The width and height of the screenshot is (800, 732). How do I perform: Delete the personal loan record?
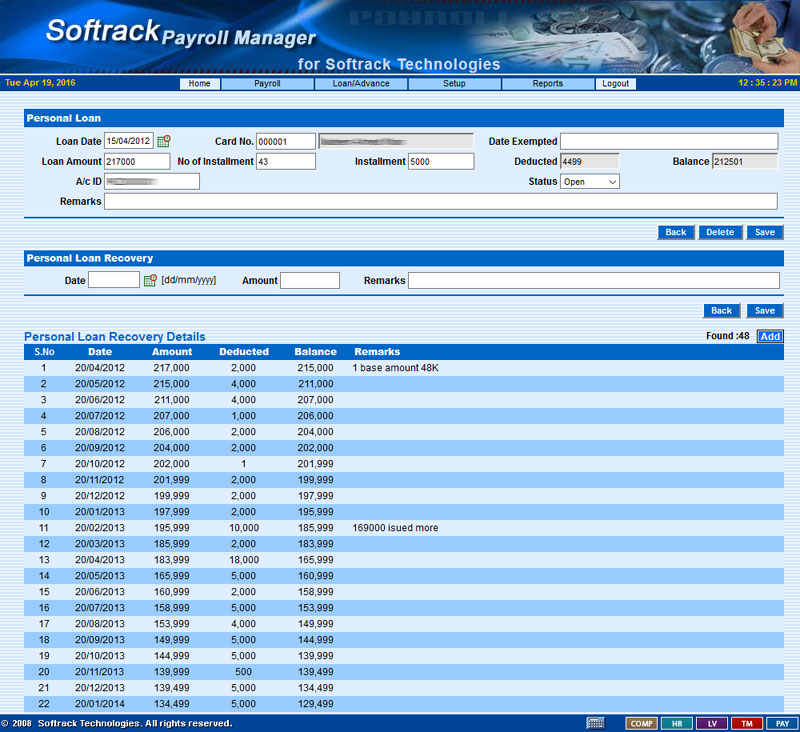point(720,232)
